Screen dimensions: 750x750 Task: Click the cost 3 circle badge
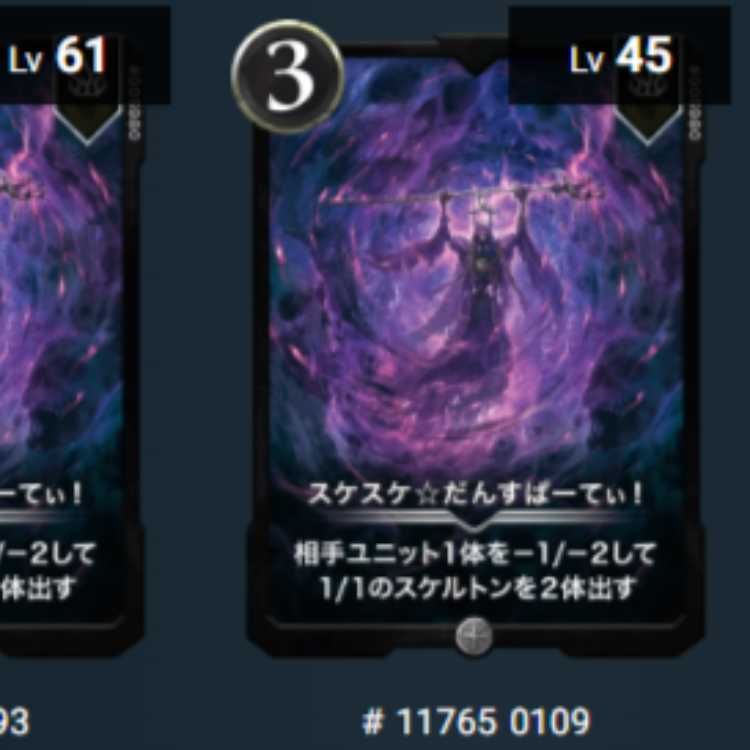287,77
